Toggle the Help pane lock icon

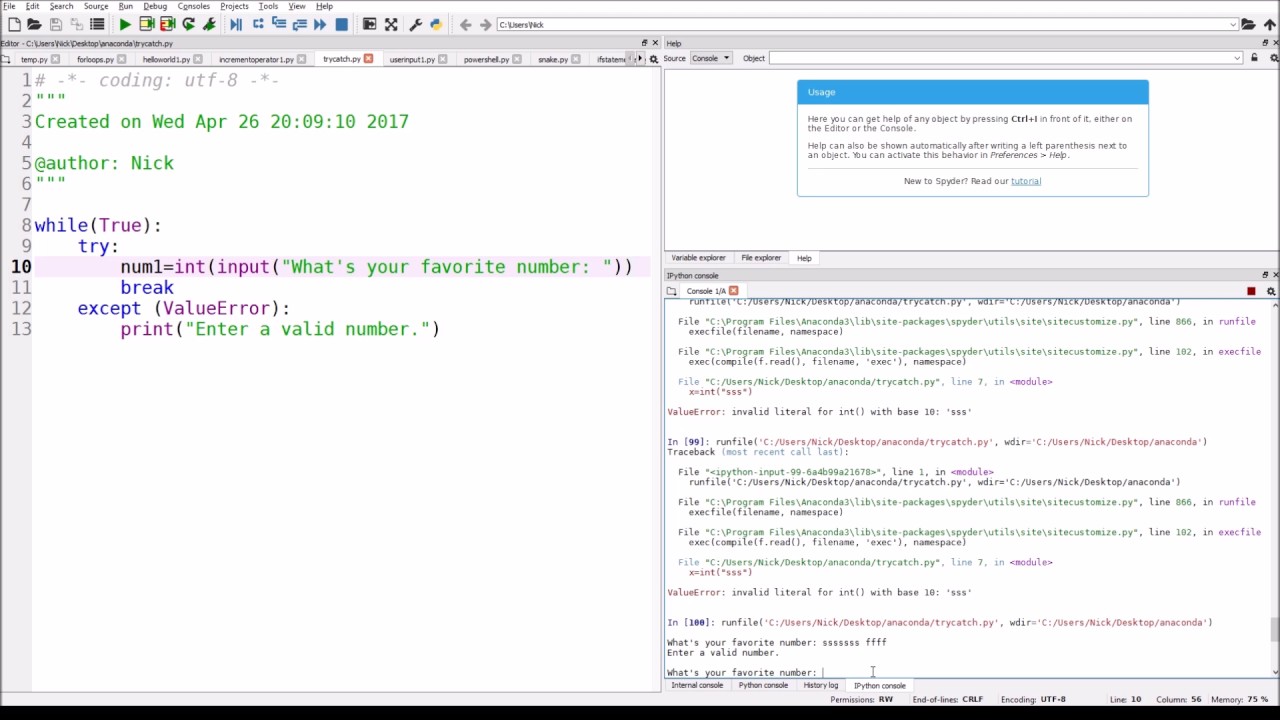(x=1254, y=58)
